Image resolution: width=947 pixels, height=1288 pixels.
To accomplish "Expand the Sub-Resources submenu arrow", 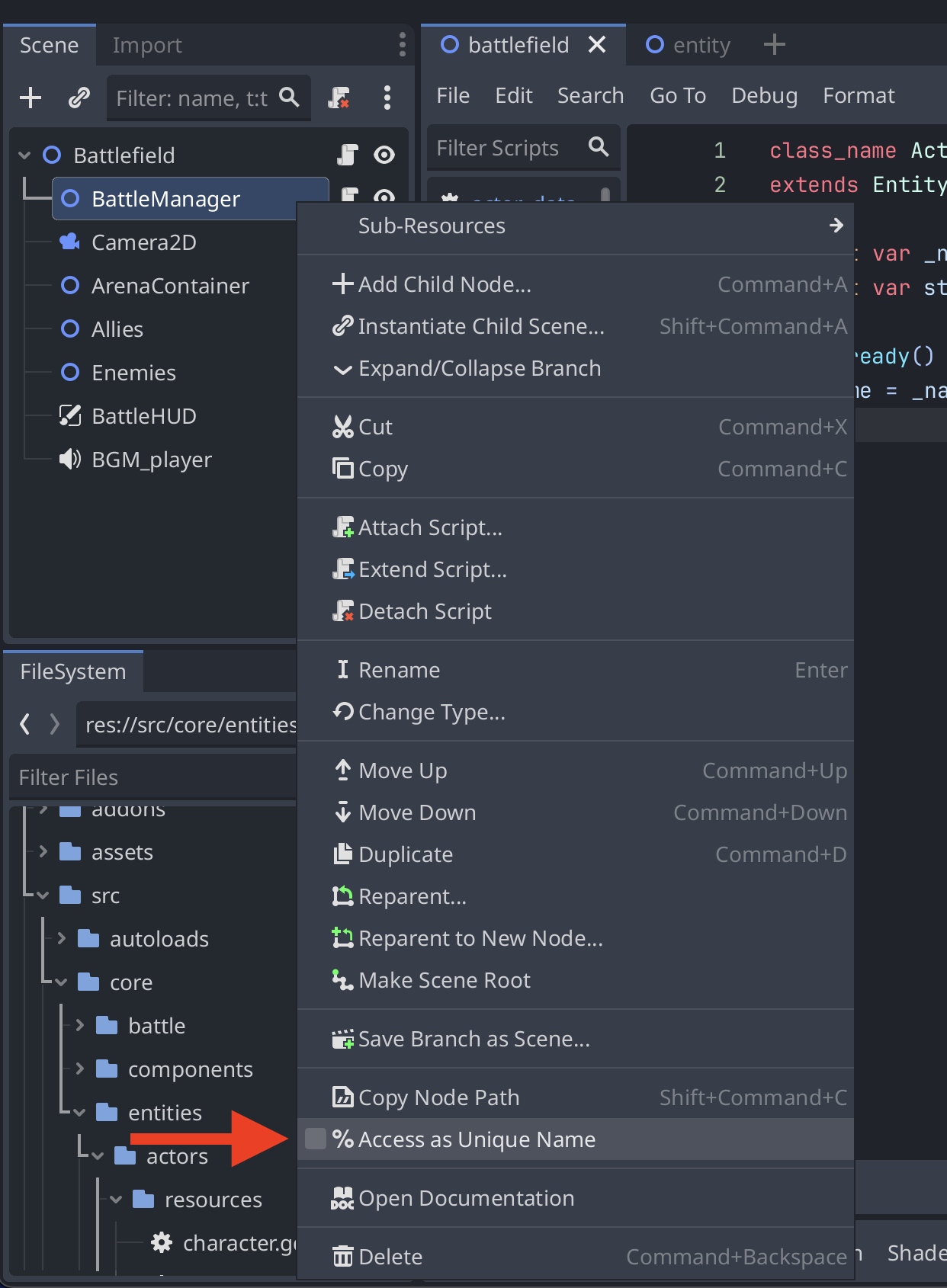I will 836,226.
